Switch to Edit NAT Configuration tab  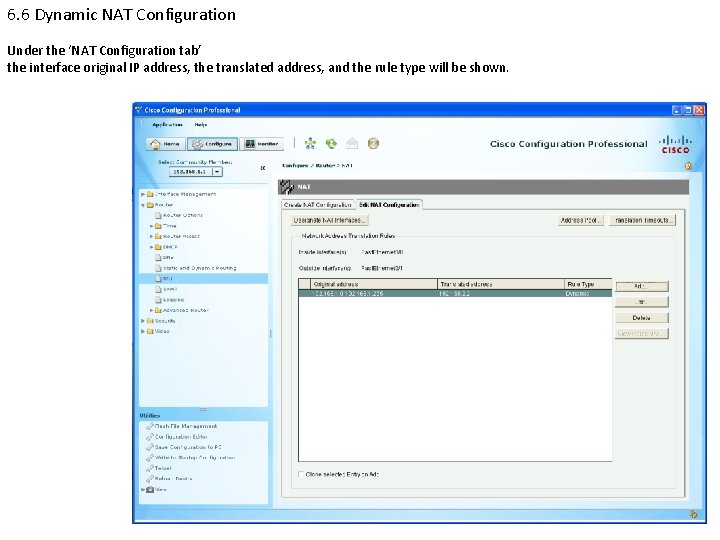tap(389, 205)
